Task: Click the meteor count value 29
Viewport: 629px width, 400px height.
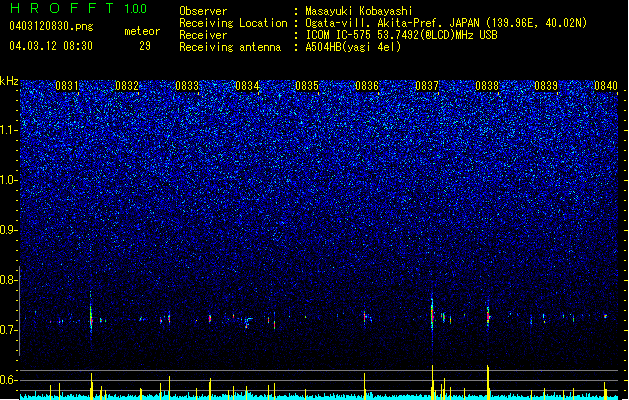Action: point(145,46)
